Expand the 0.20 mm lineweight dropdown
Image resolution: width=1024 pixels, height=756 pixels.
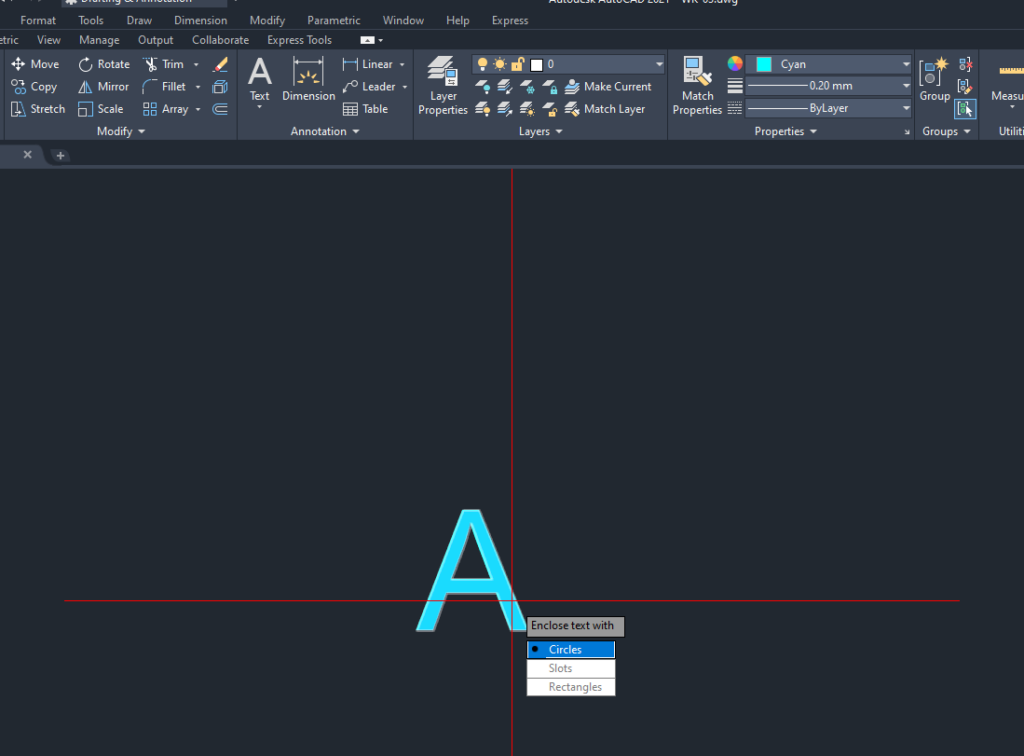pos(905,86)
